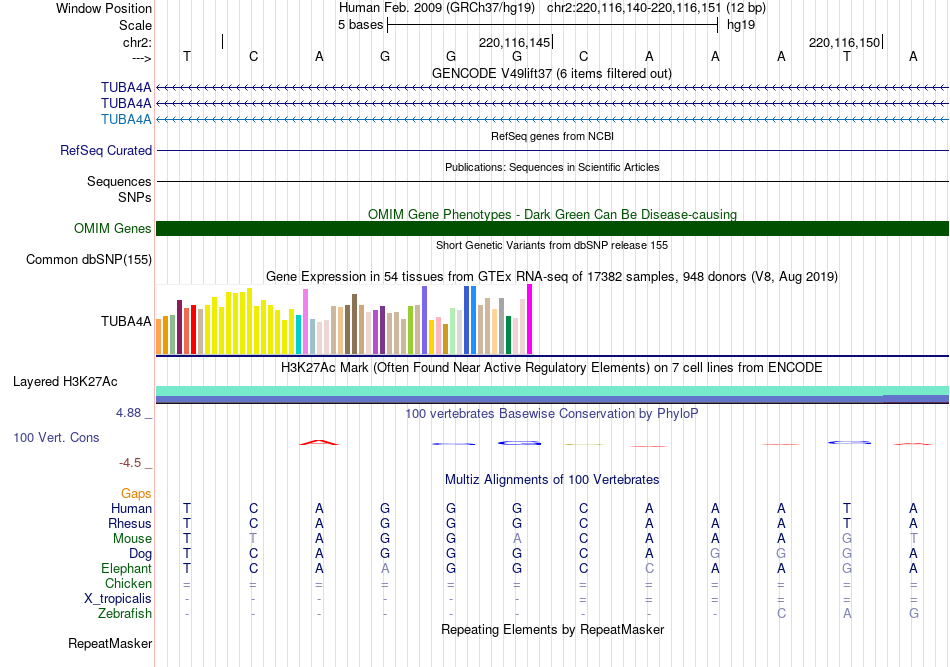This screenshot has width=950, height=667.
Task: Click the Scale label in the ruler
Action: pyautogui.click(x=135, y=25)
